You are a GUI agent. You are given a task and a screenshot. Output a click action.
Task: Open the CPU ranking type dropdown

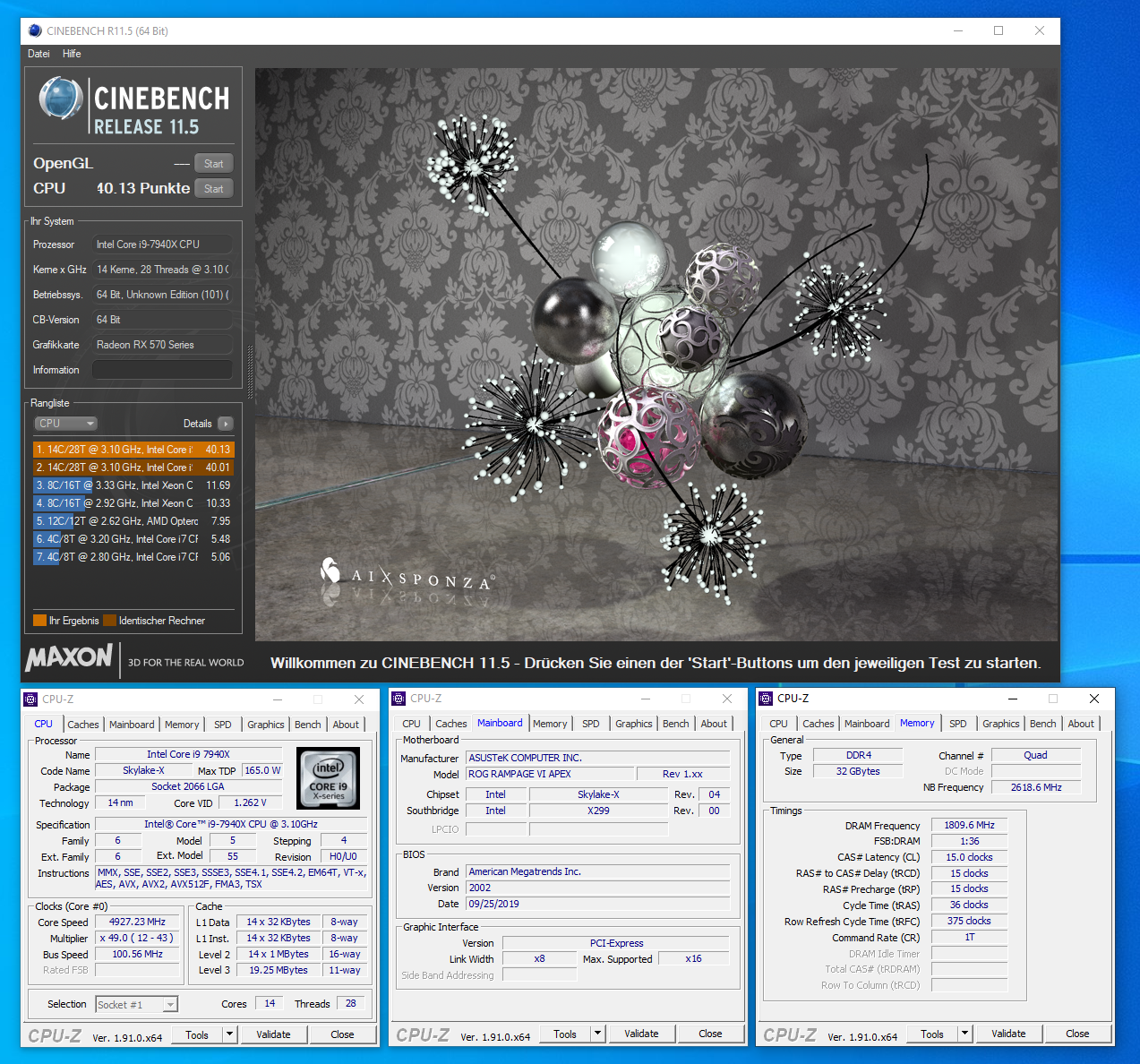click(x=65, y=424)
